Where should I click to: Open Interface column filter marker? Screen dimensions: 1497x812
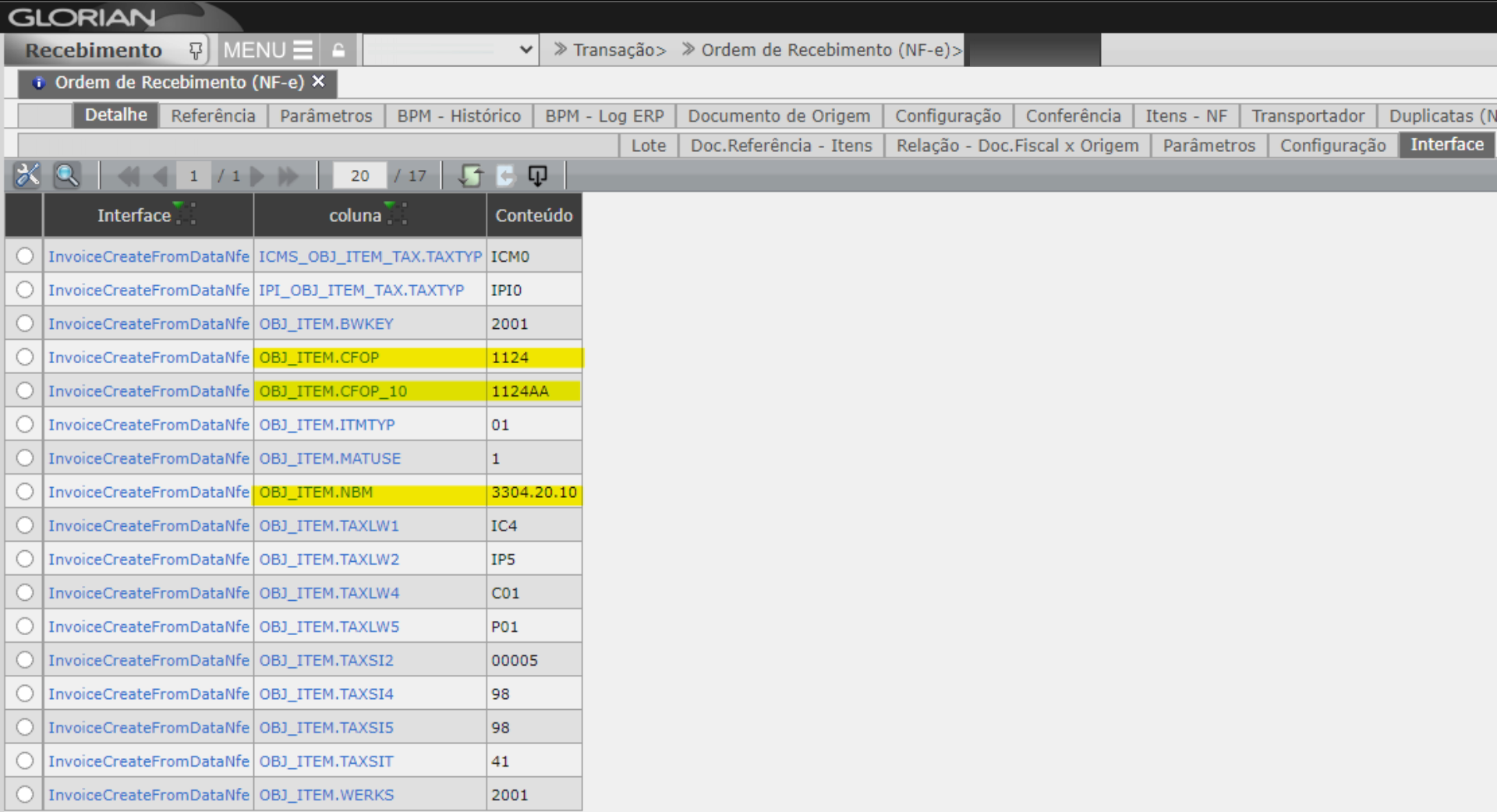(185, 214)
